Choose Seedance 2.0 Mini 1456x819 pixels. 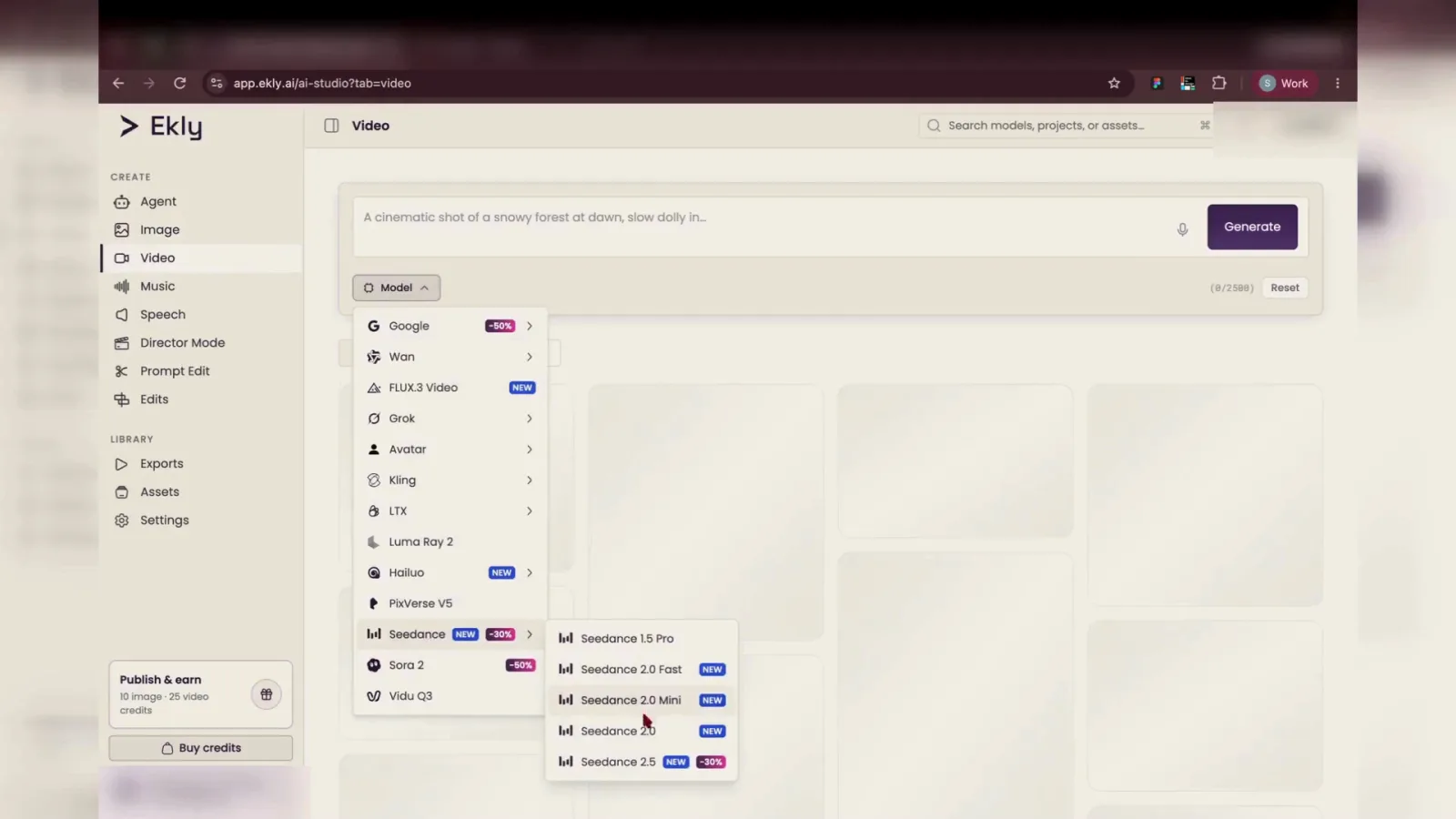(642, 701)
